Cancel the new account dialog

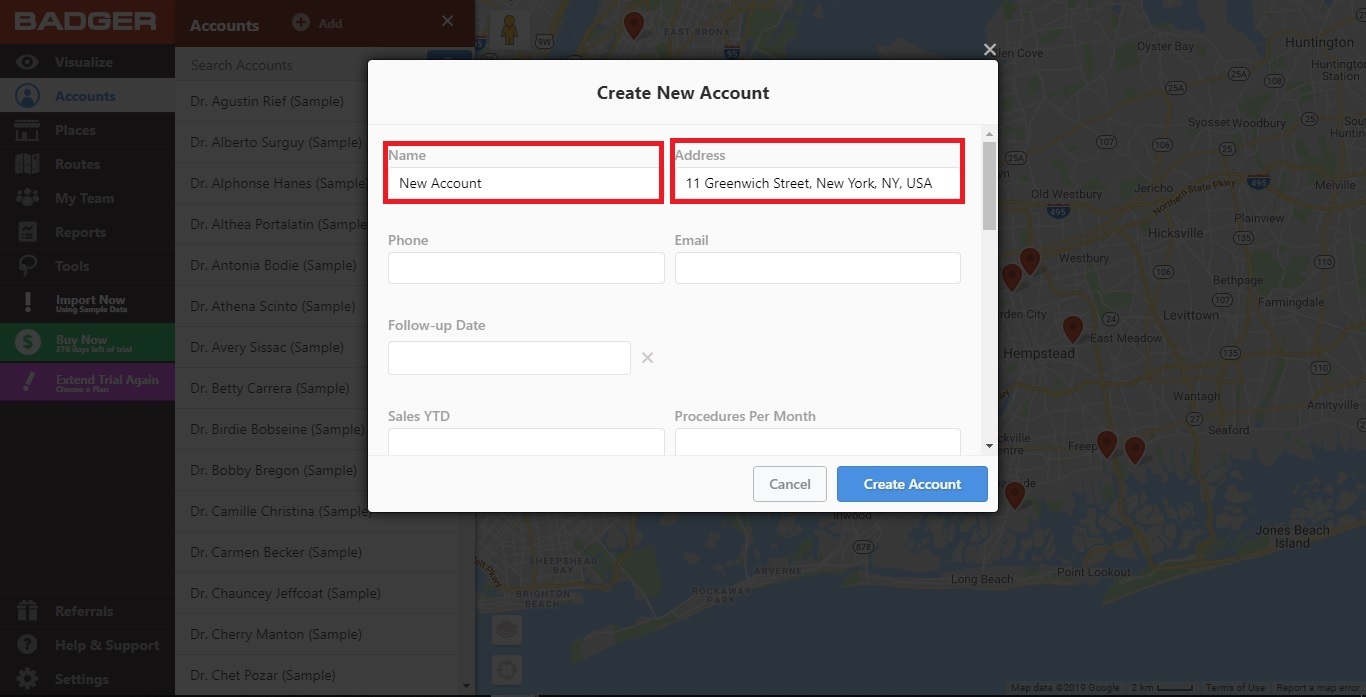789,483
